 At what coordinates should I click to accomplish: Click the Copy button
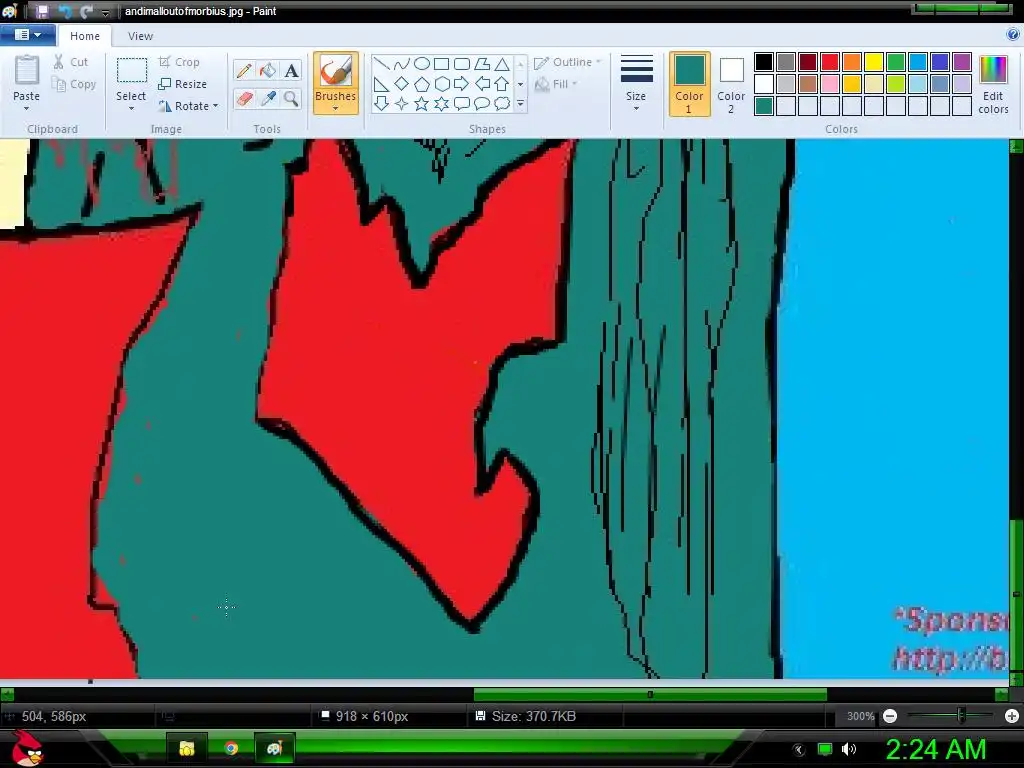[x=74, y=84]
